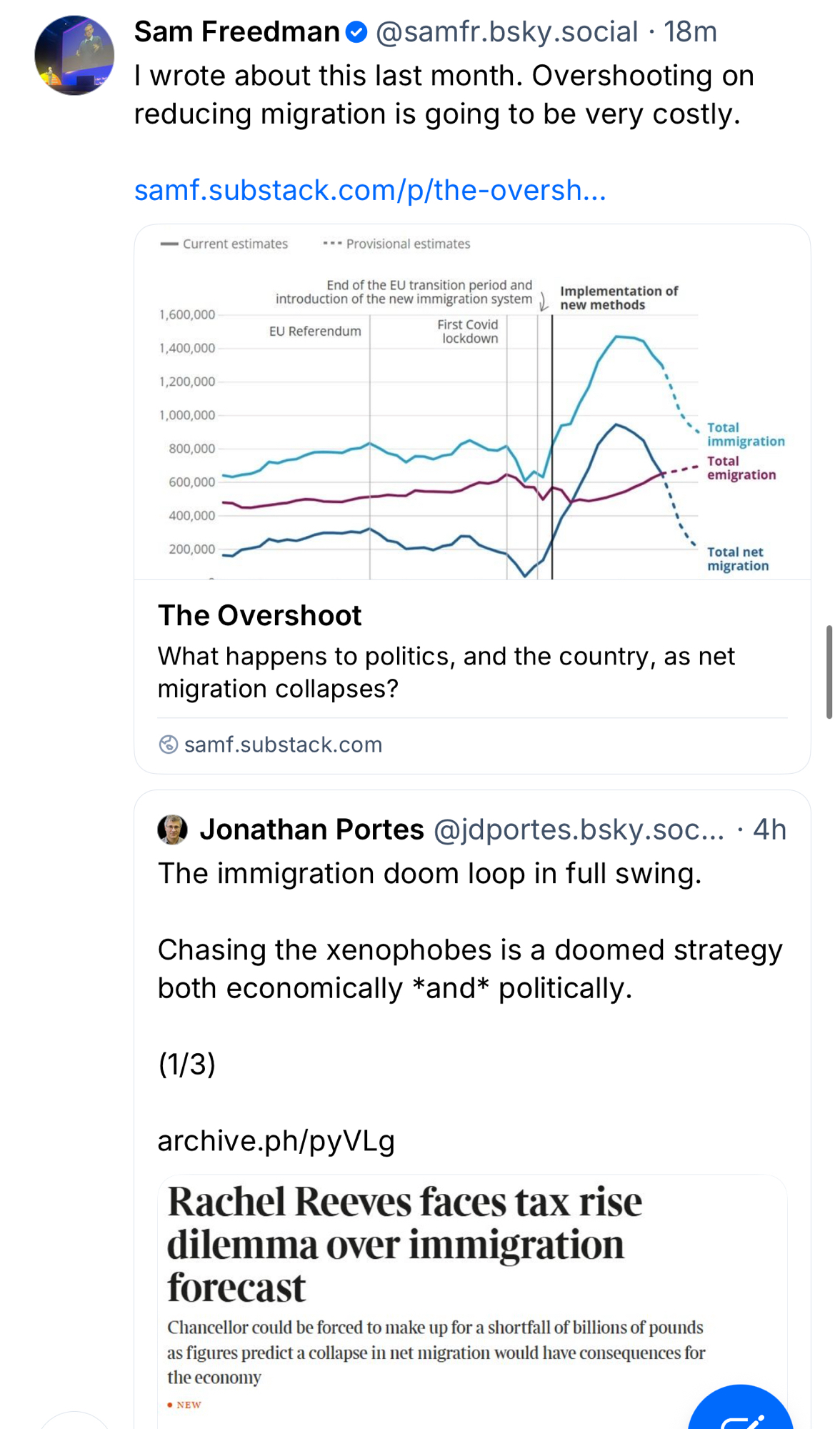Click the samf.substack.com domain footer
The image size is (840, 1429).
(283, 745)
